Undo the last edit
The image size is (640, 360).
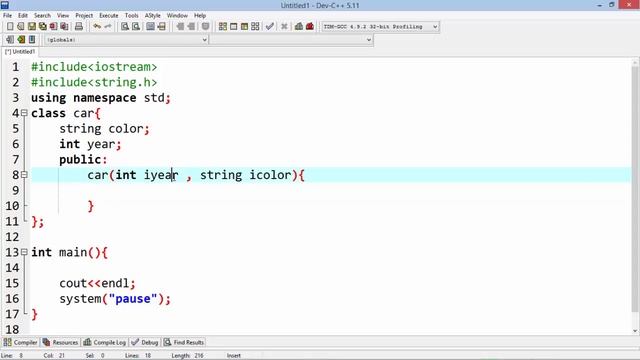pyautogui.click(x=97, y=27)
